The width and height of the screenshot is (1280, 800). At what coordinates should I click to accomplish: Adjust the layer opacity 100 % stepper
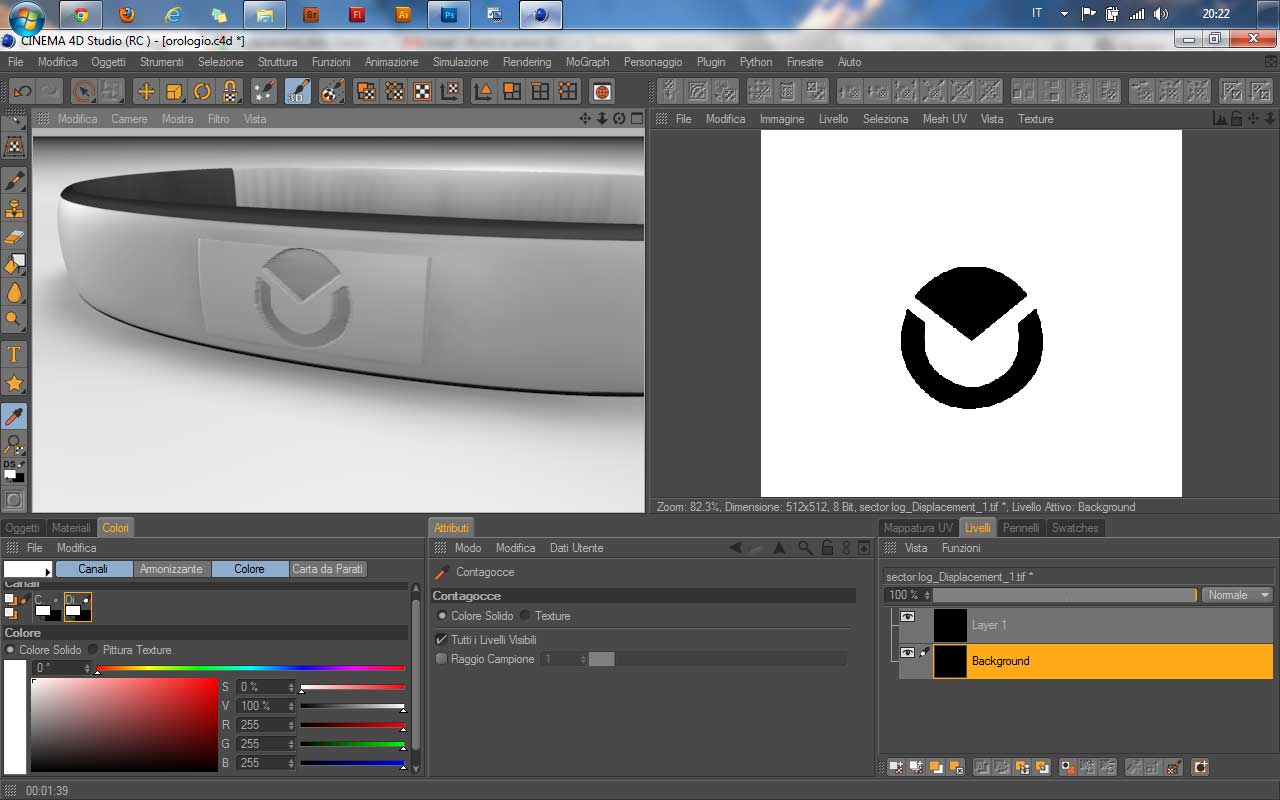[x=925, y=595]
